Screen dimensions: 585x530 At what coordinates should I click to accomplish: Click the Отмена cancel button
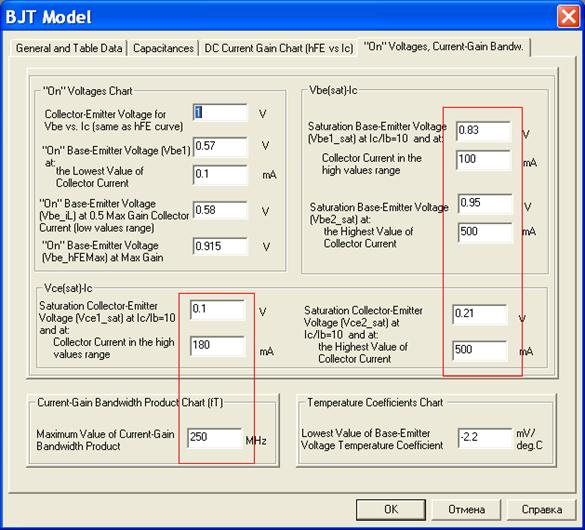pos(466,509)
